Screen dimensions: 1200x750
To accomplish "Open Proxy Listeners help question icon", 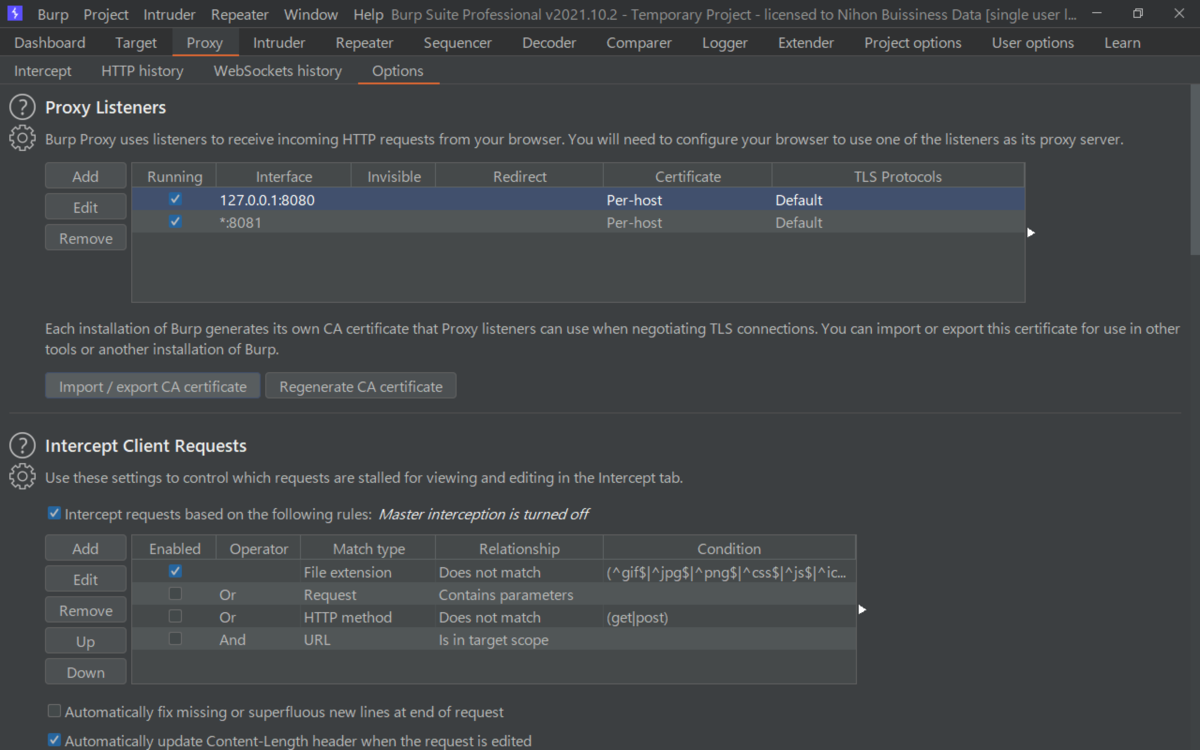I will [22, 107].
